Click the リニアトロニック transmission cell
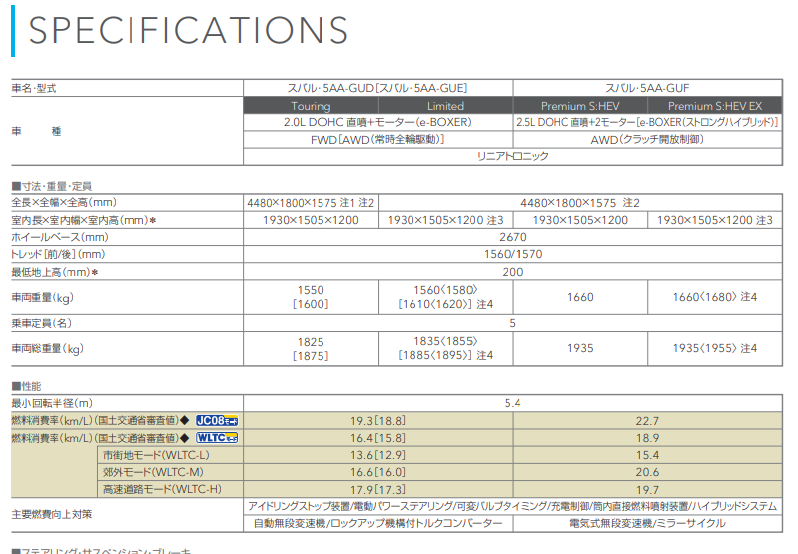 [x=512, y=157]
